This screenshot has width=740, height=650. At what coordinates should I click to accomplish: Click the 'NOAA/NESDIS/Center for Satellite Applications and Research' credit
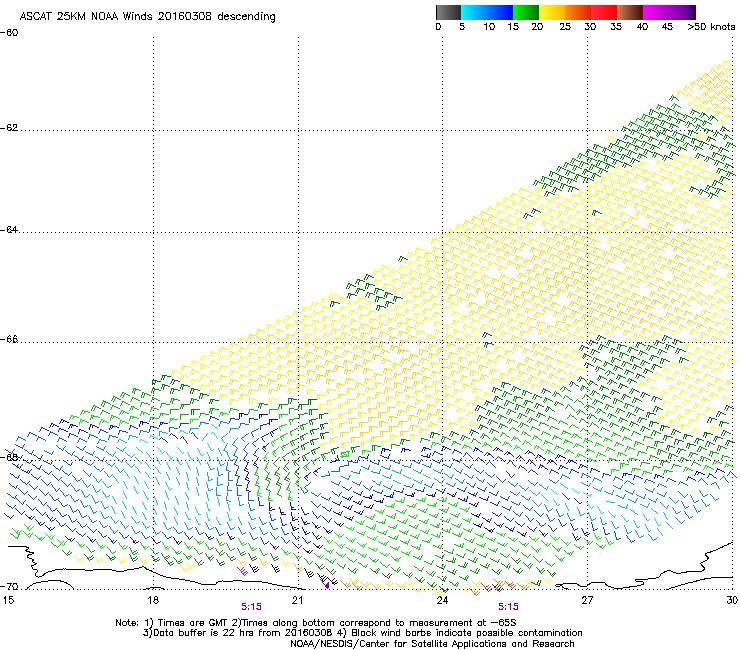coord(432,644)
